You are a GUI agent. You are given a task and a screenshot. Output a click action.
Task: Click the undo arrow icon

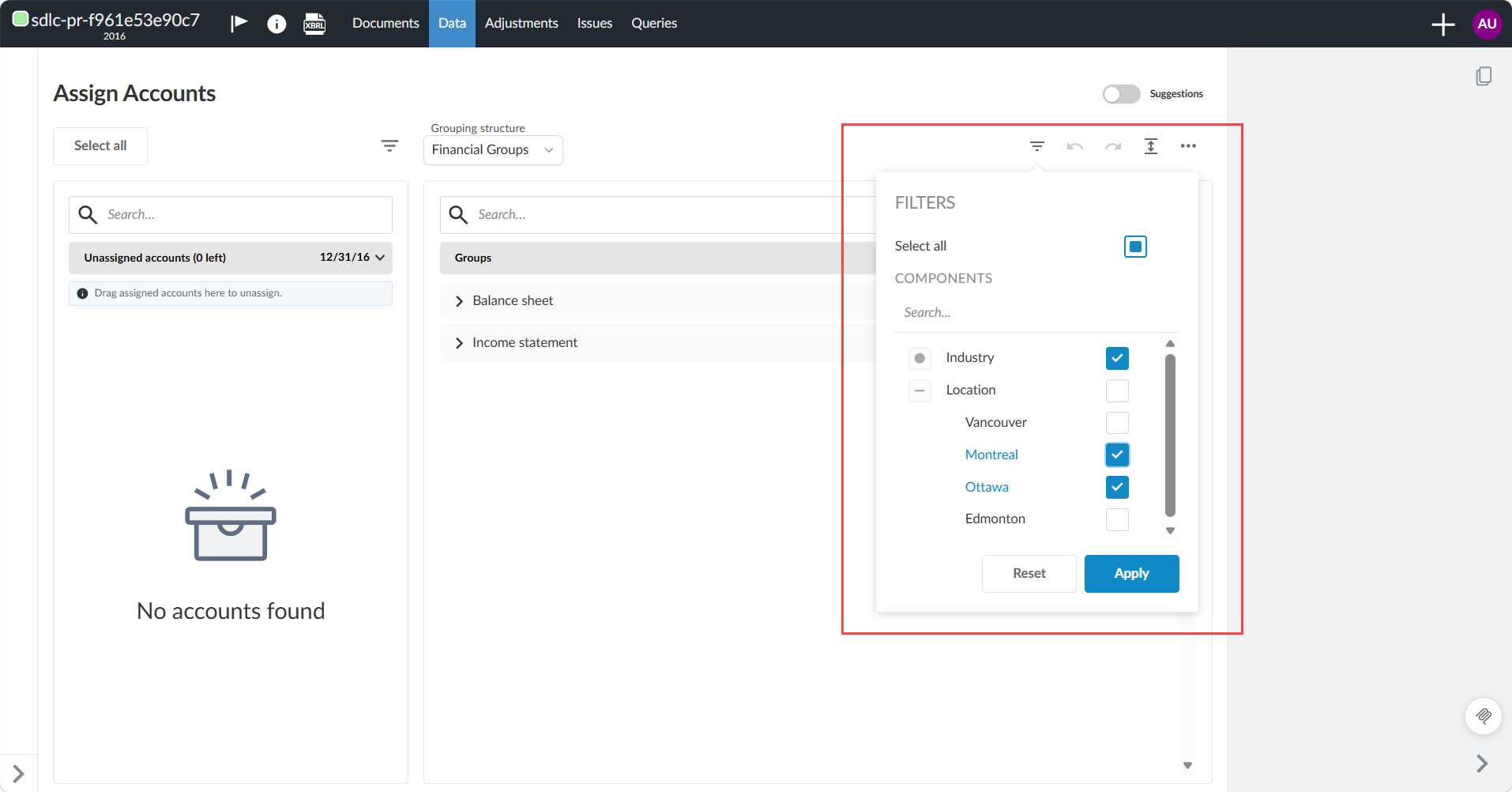click(1074, 146)
